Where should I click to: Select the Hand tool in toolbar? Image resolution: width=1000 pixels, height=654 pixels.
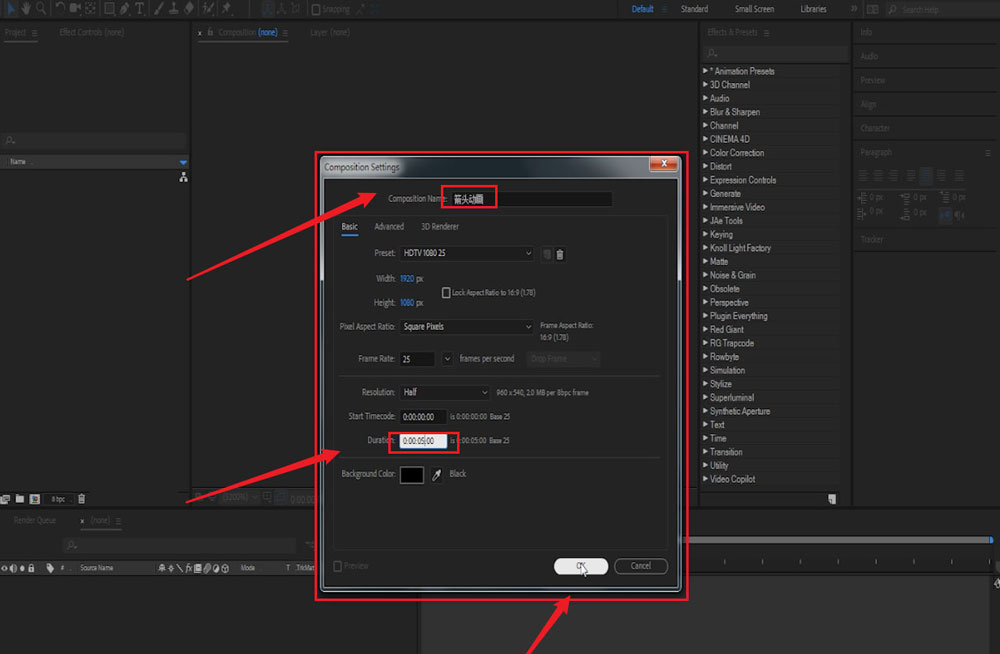coord(24,8)
